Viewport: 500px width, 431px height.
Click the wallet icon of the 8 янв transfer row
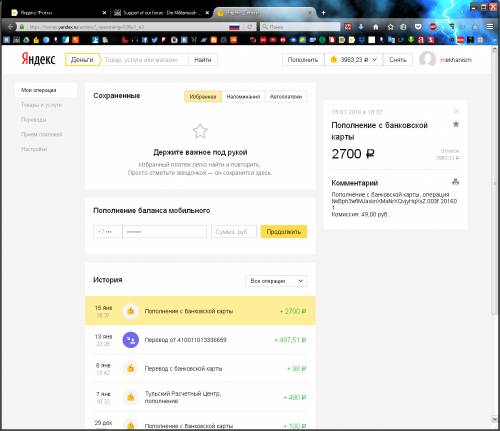click(131, 368)
